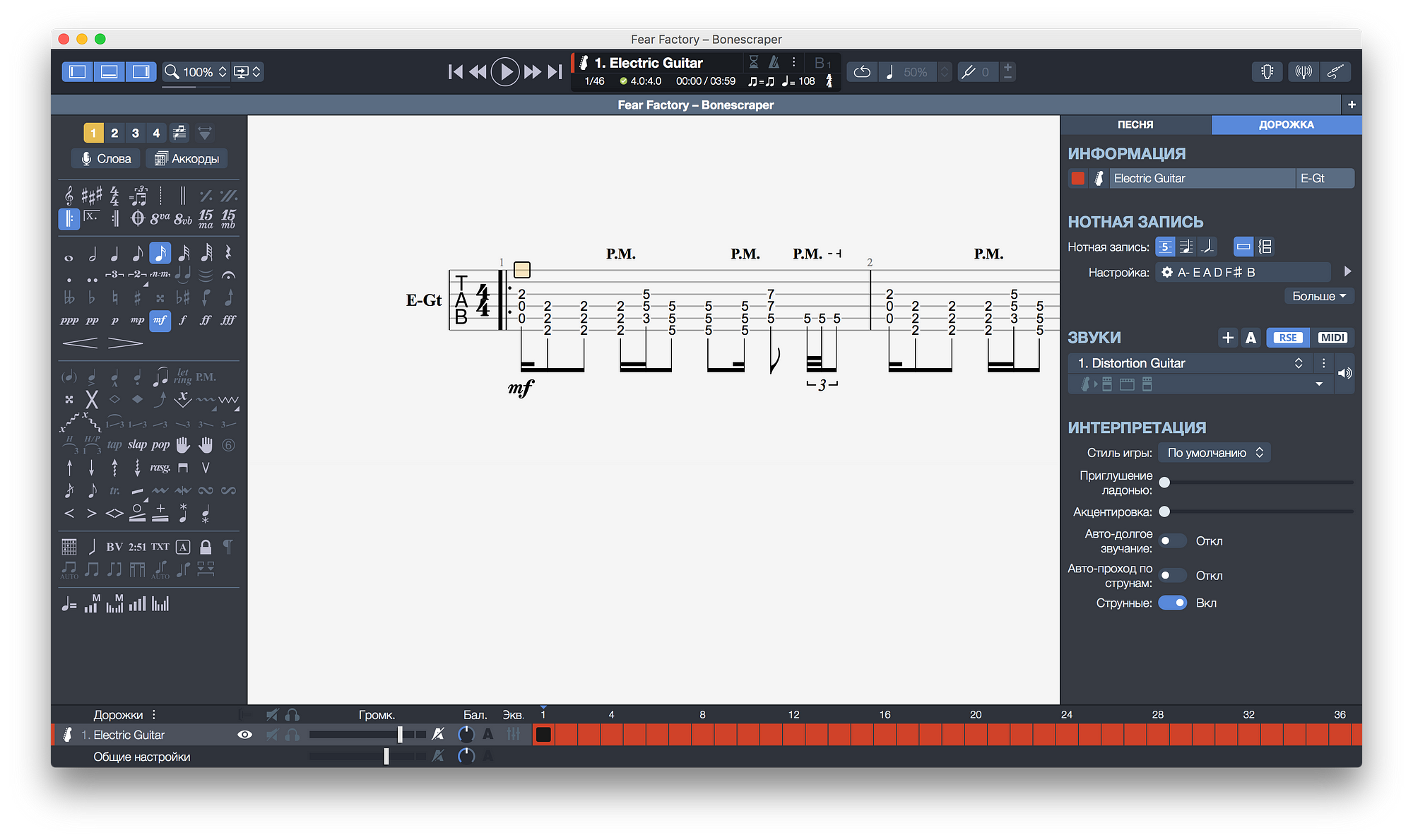Click the lock icon in palette
1413x840 pixels.
[x=206, y=547]
